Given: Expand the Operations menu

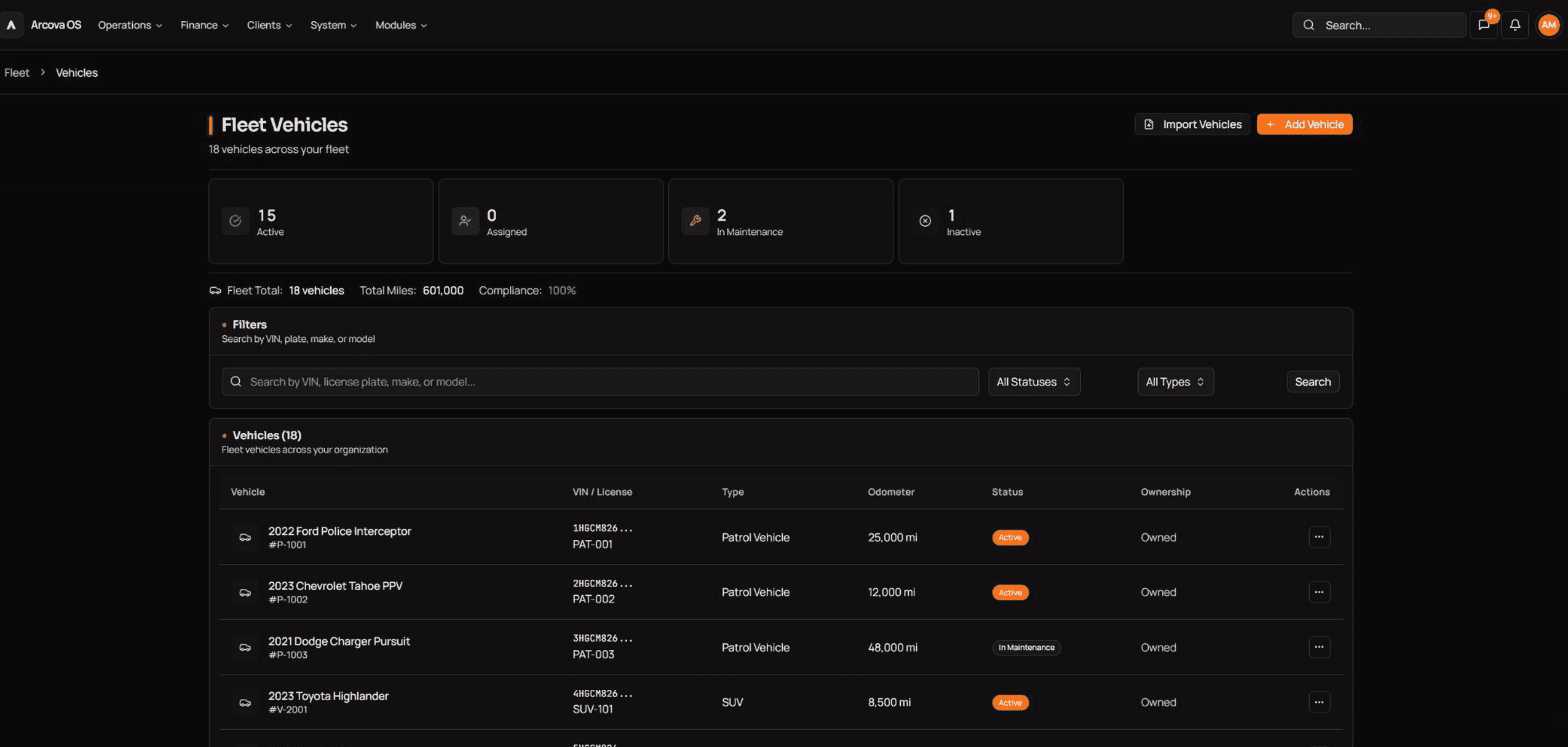Looking at the screenshot, I should coord(130,25).
